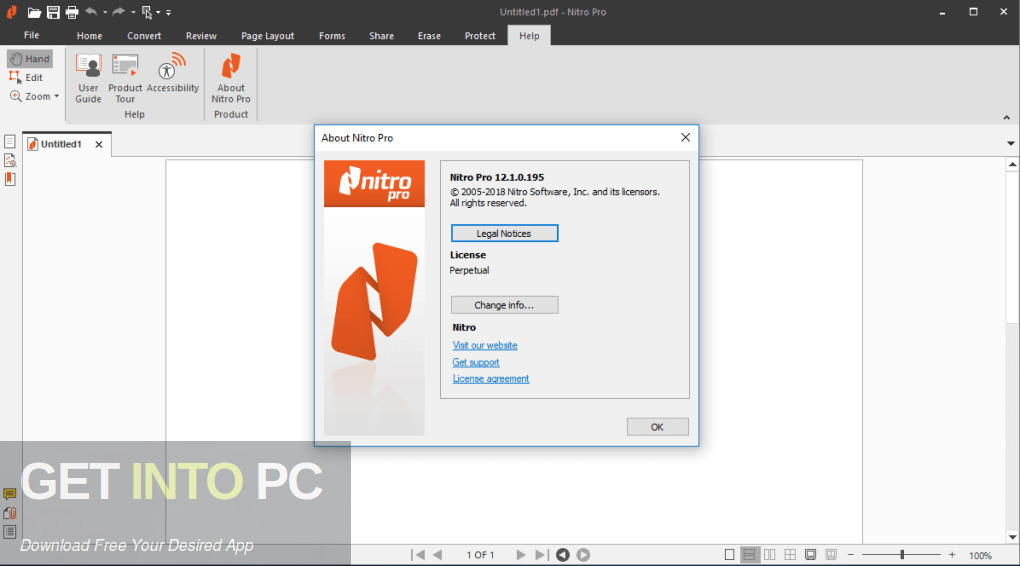This screenshot has width=1020, height=566.
Task: Open the License agreement link
Action: [490, 379]
